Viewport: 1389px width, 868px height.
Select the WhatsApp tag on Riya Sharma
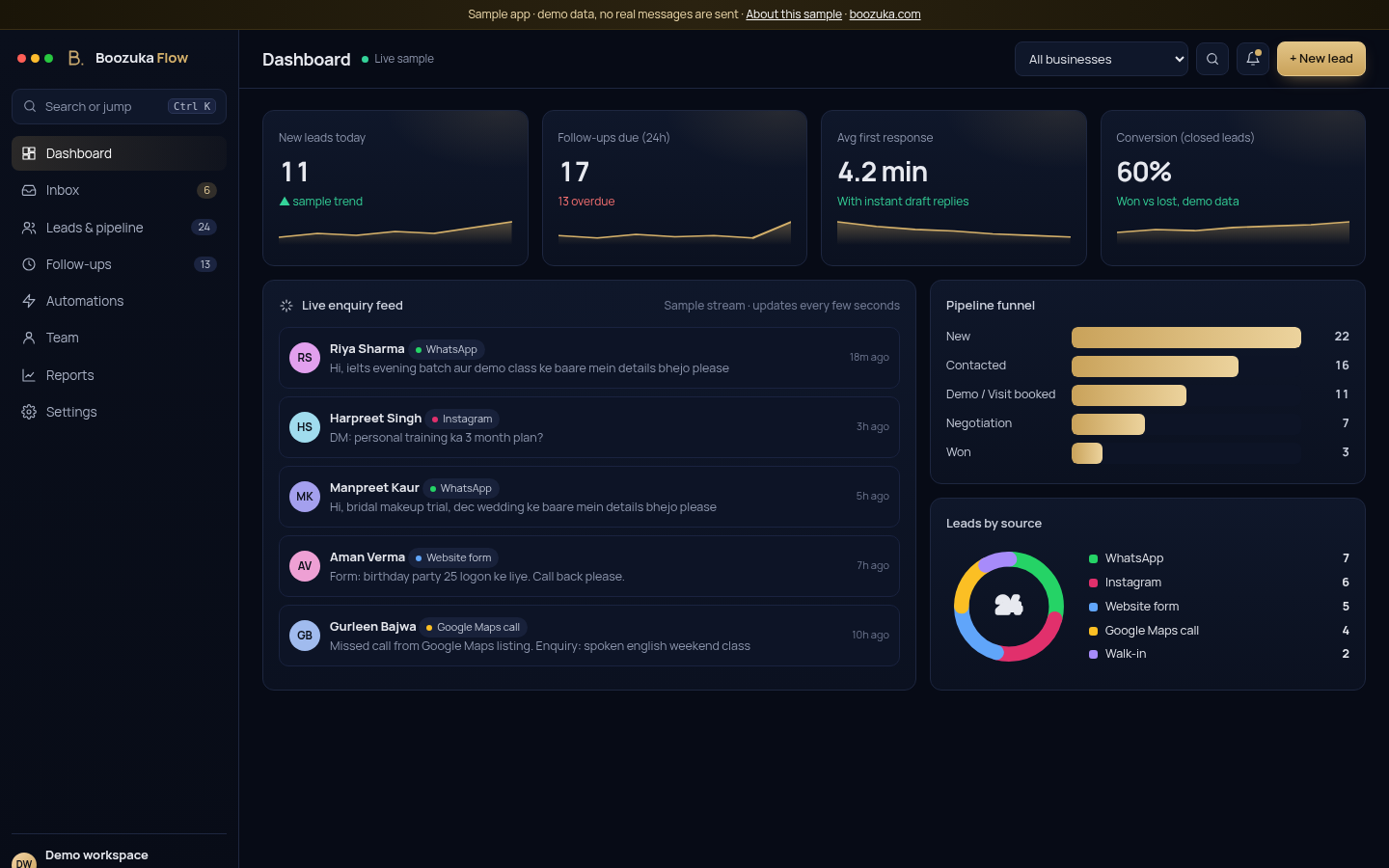click(446, 349)
